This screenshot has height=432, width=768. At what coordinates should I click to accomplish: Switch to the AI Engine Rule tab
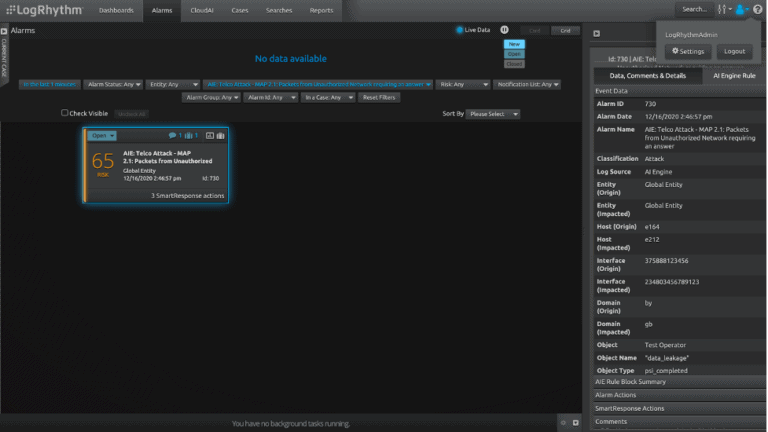(x=734, y=75)
